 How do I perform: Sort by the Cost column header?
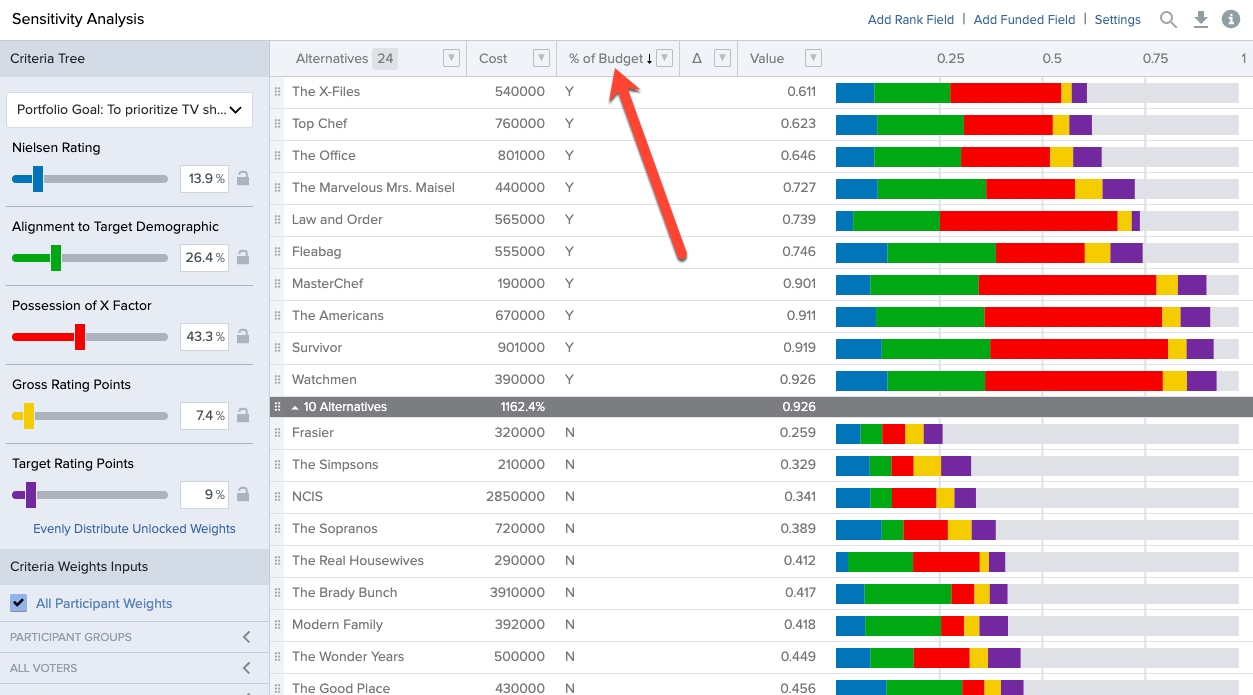coord(493,59)
